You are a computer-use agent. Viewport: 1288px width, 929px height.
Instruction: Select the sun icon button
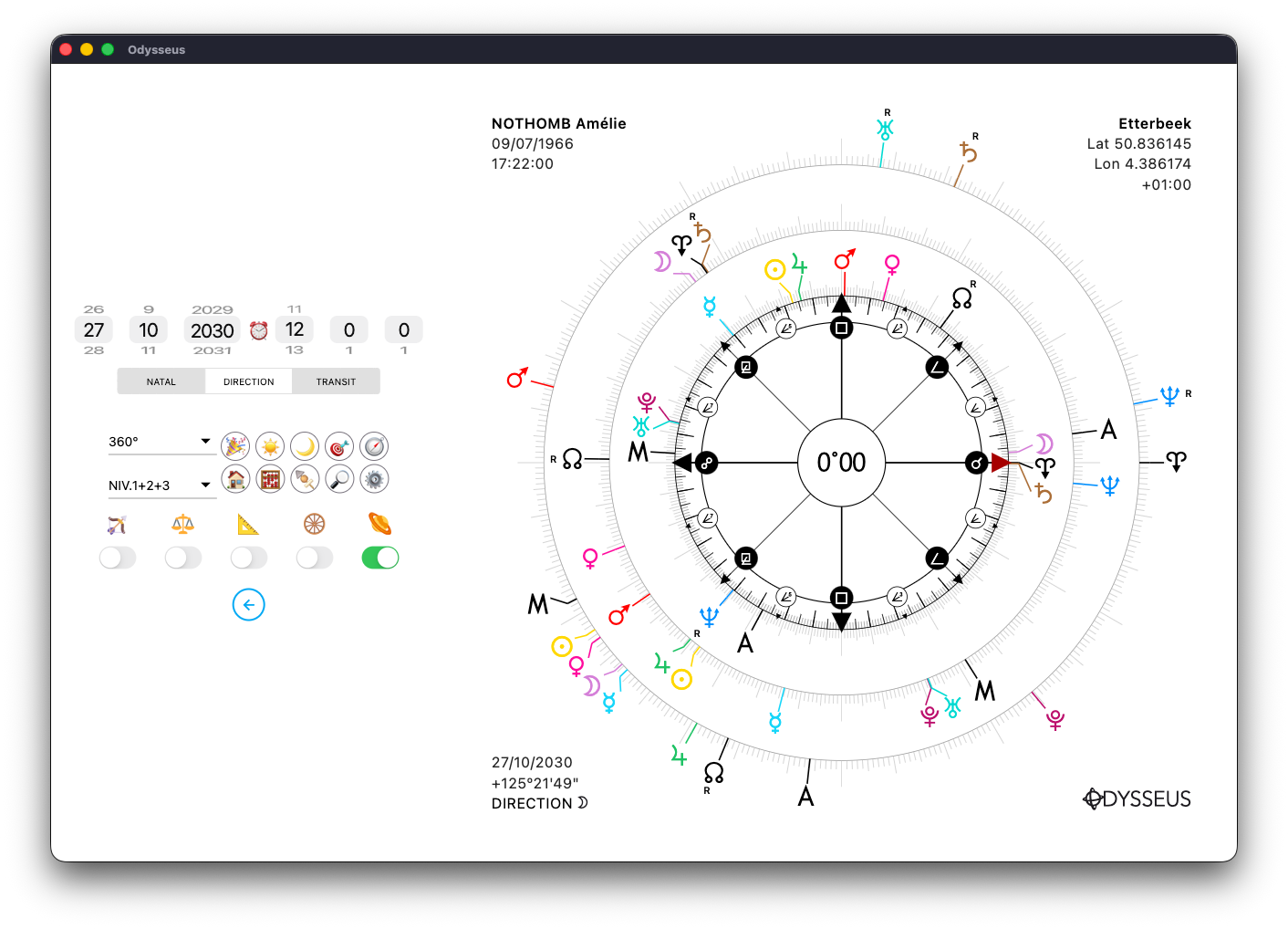(x=270, y=446)
